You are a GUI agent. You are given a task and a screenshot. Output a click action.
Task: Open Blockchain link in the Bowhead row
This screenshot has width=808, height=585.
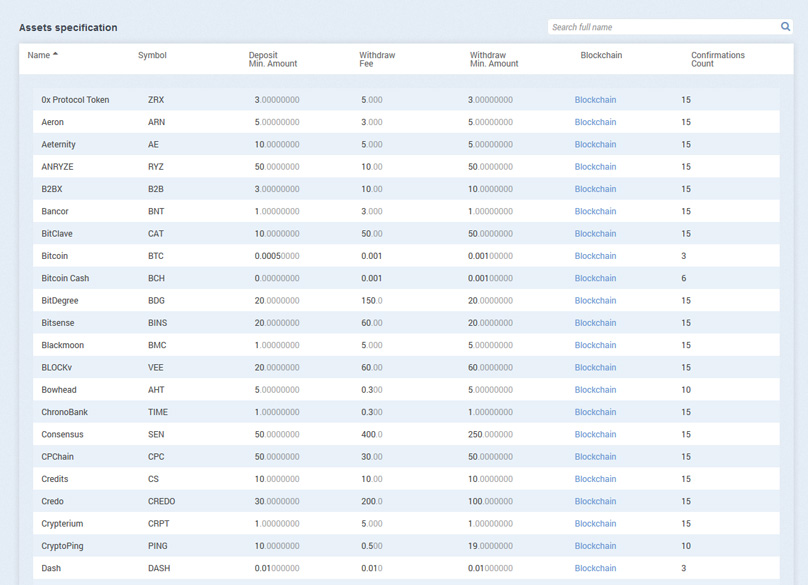coord(595,390)
